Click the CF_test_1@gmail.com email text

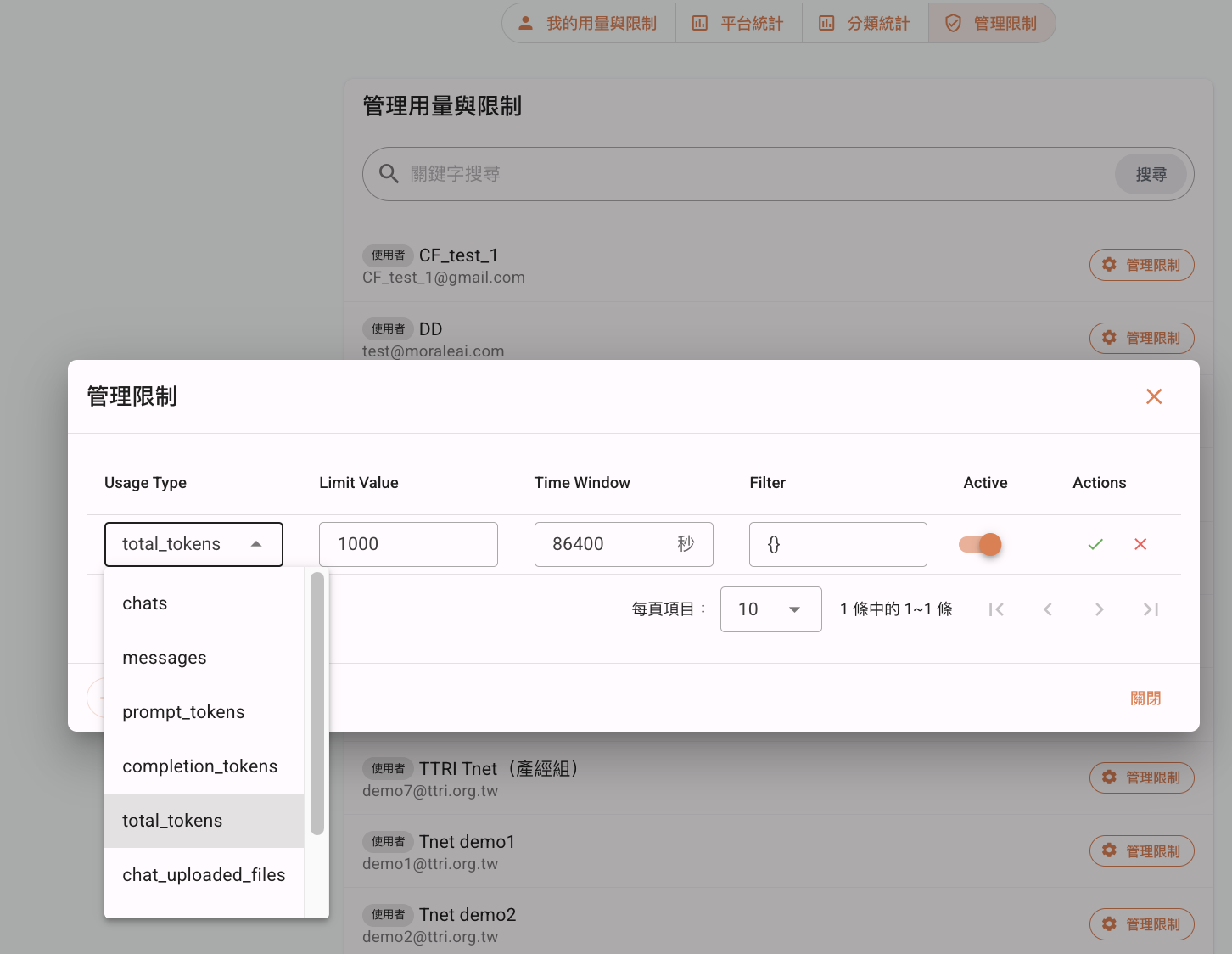pos(444,278)
